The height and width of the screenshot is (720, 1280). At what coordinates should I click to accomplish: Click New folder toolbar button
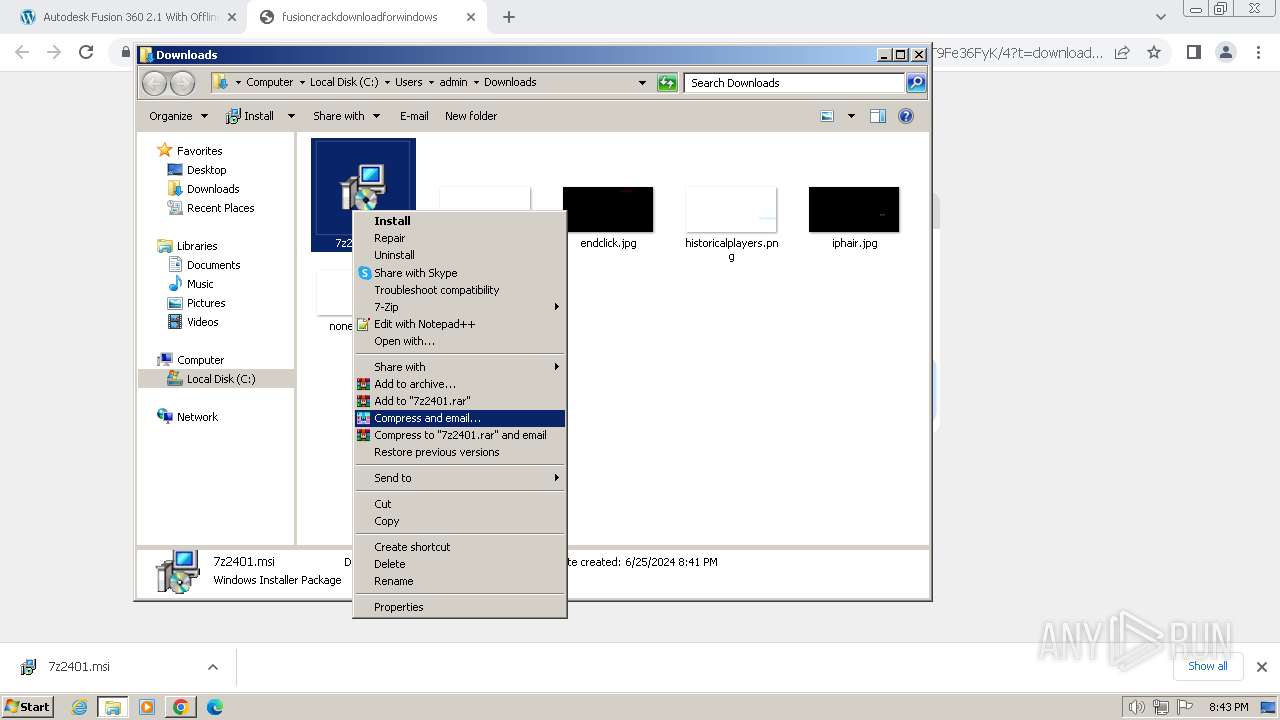pyautogui.click(x=471, y=116)
